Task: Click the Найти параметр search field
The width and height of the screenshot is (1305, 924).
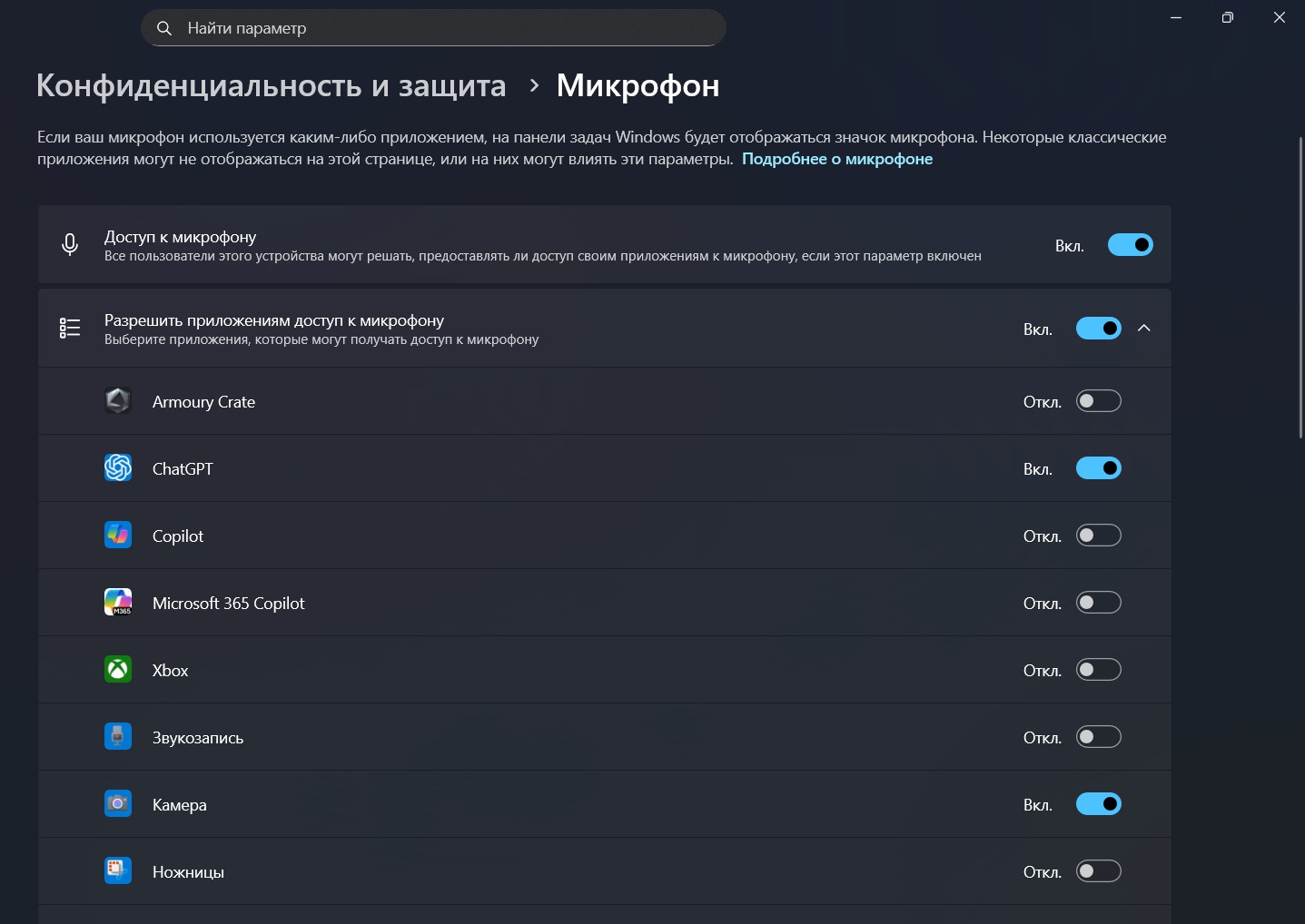Action: [445, 28]
